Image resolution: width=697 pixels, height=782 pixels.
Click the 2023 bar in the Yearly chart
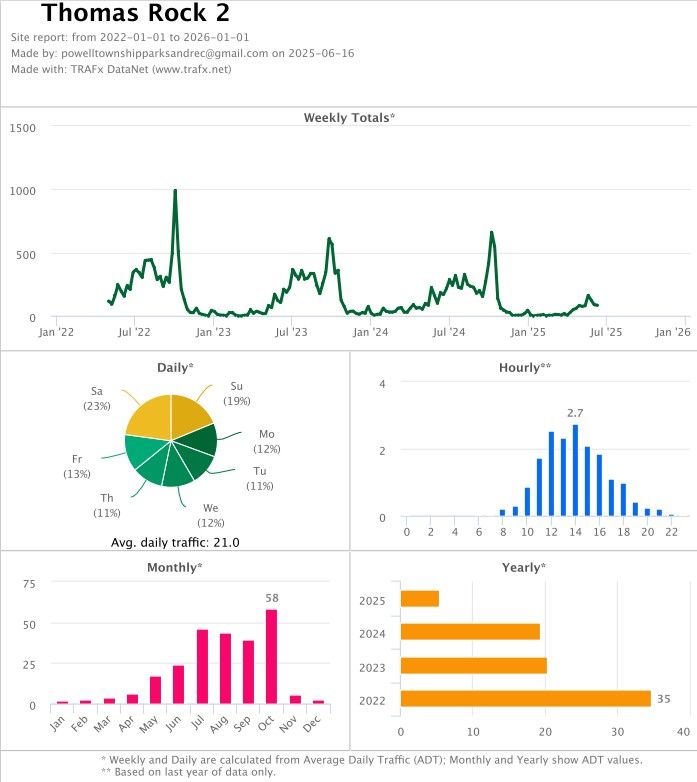(473, 665)
